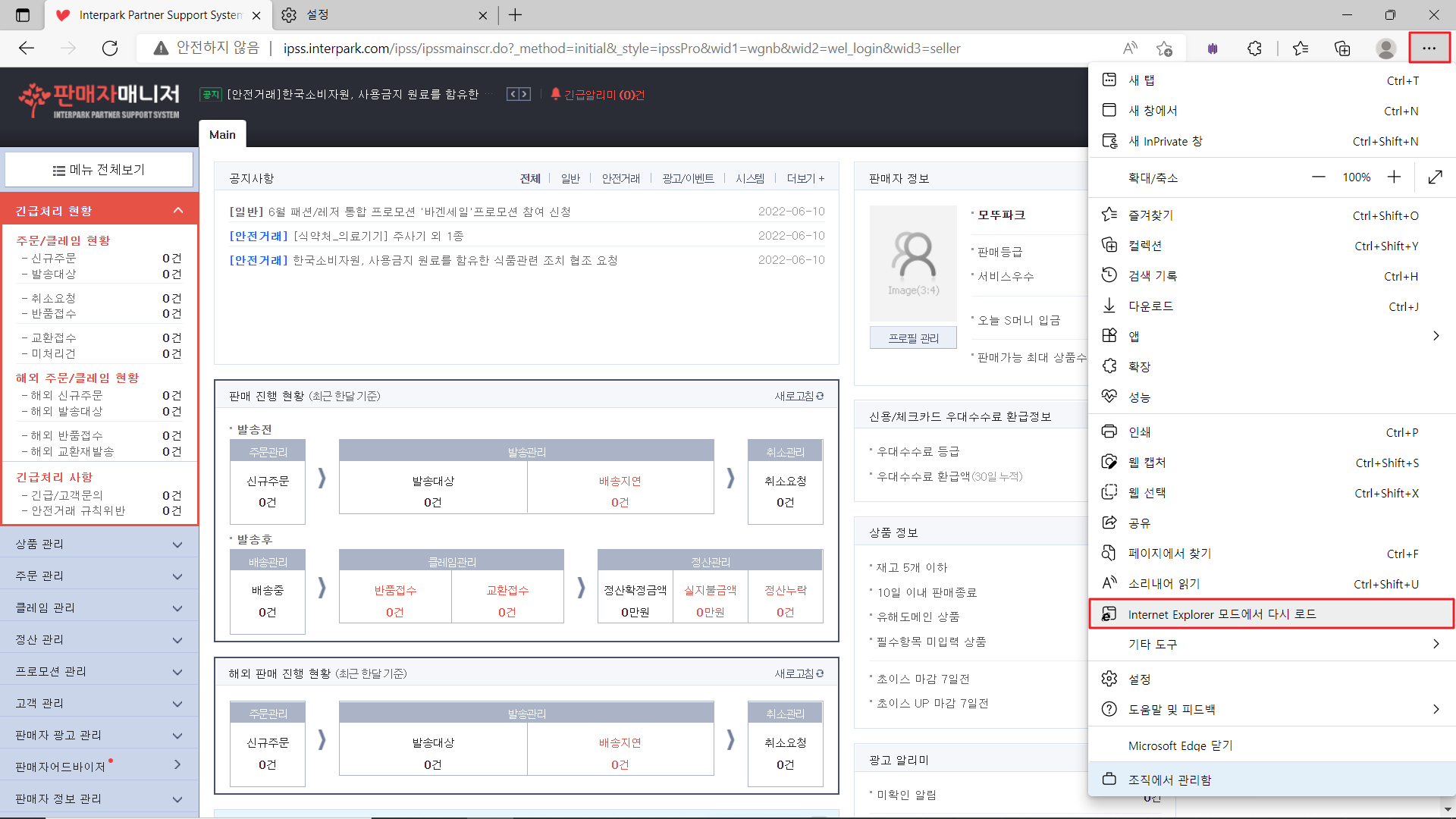This screenshot has width=1456, height=819.
Task: Click the Collections toolbar icon
Action: (x=1342, y=49)
